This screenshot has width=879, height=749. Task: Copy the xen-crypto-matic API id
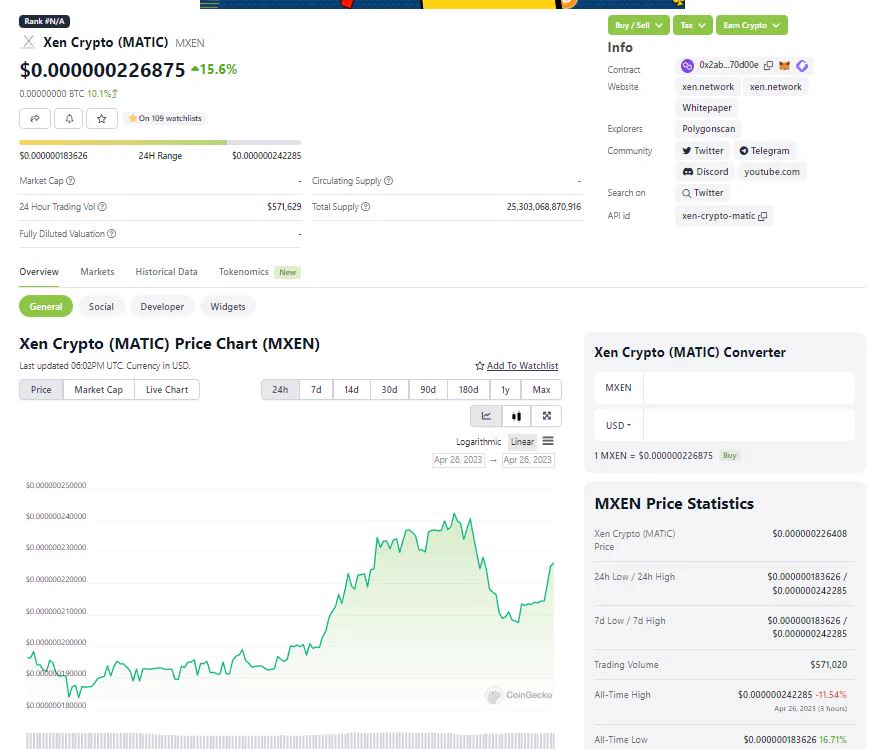click(762, 216)
